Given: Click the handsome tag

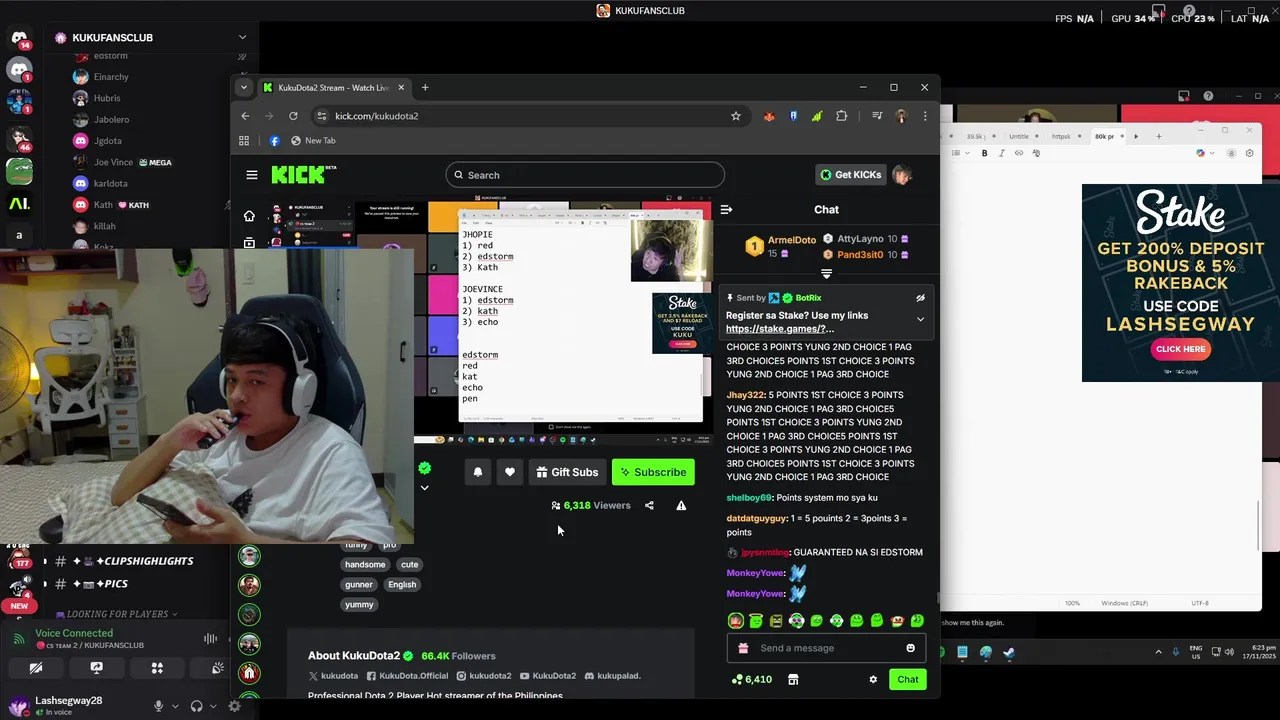Looking at the screenshot, I should (x=365, y=565).
